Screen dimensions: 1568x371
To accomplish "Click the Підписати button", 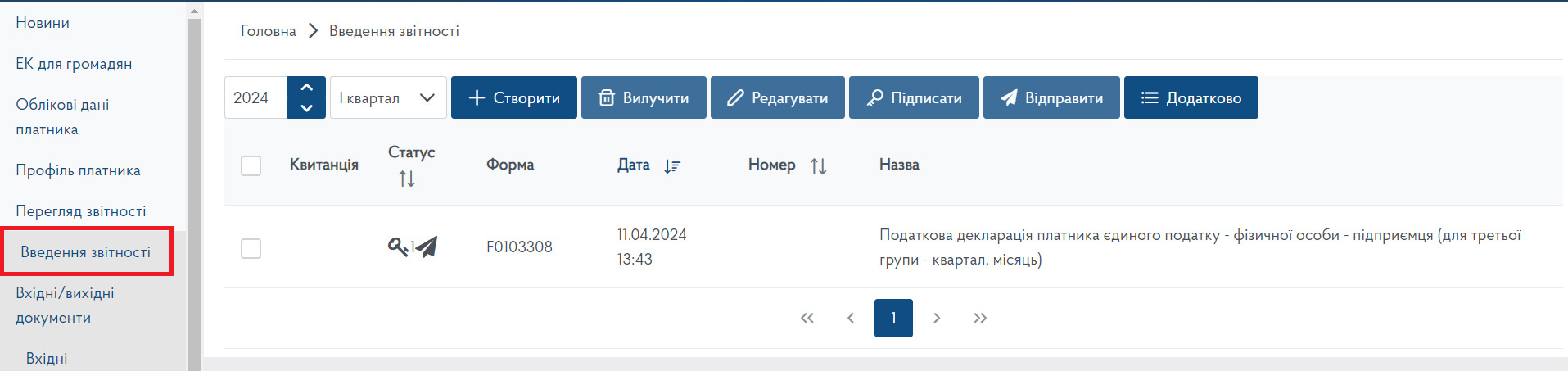I will (x=914, y=97).
